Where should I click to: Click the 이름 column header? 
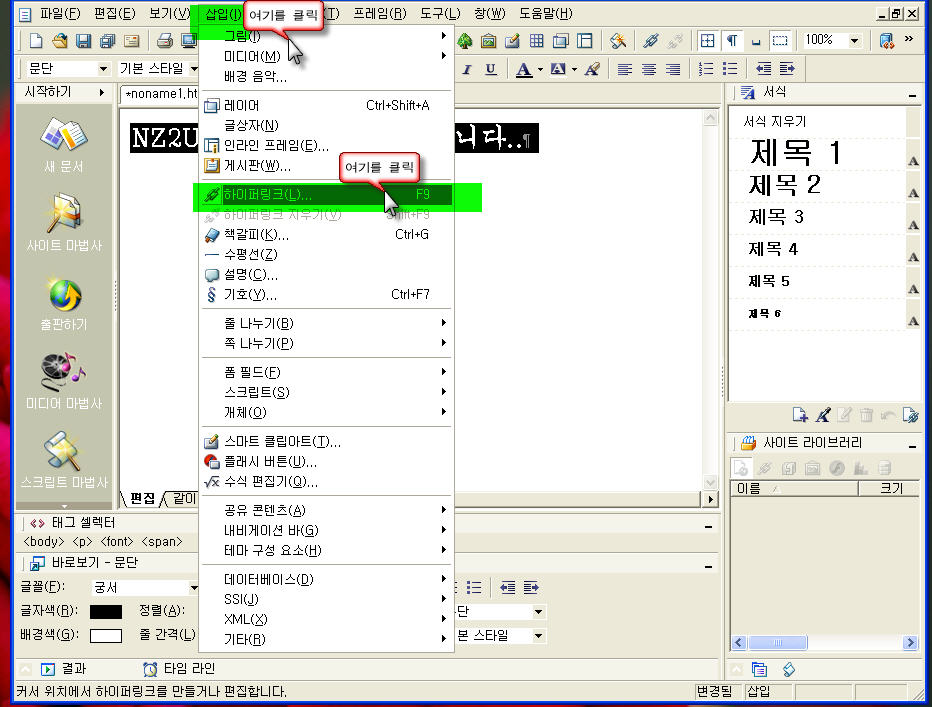pyautogui.click(x=794, y=489)
